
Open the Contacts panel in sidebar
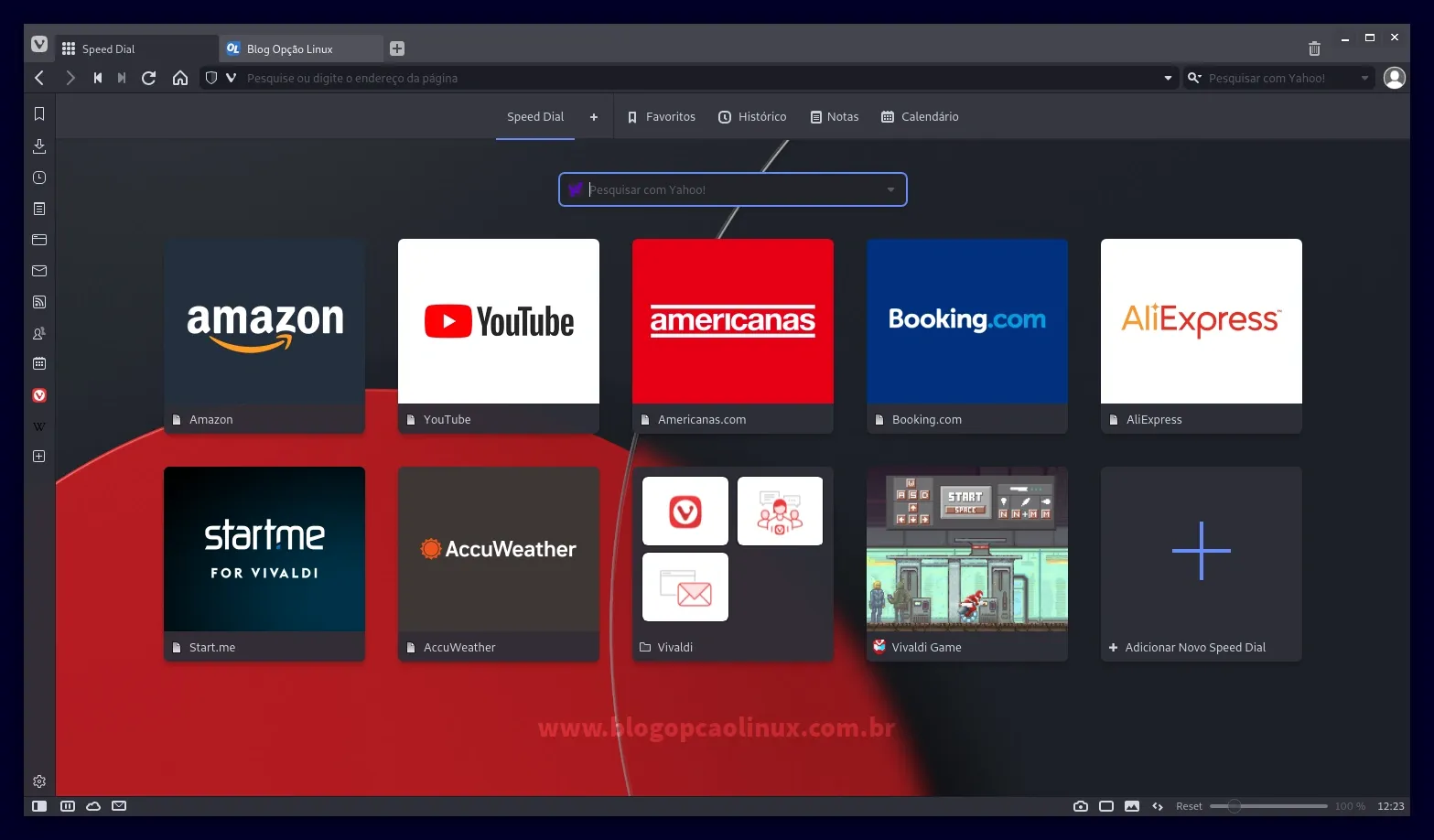click(x=39, y=333)
